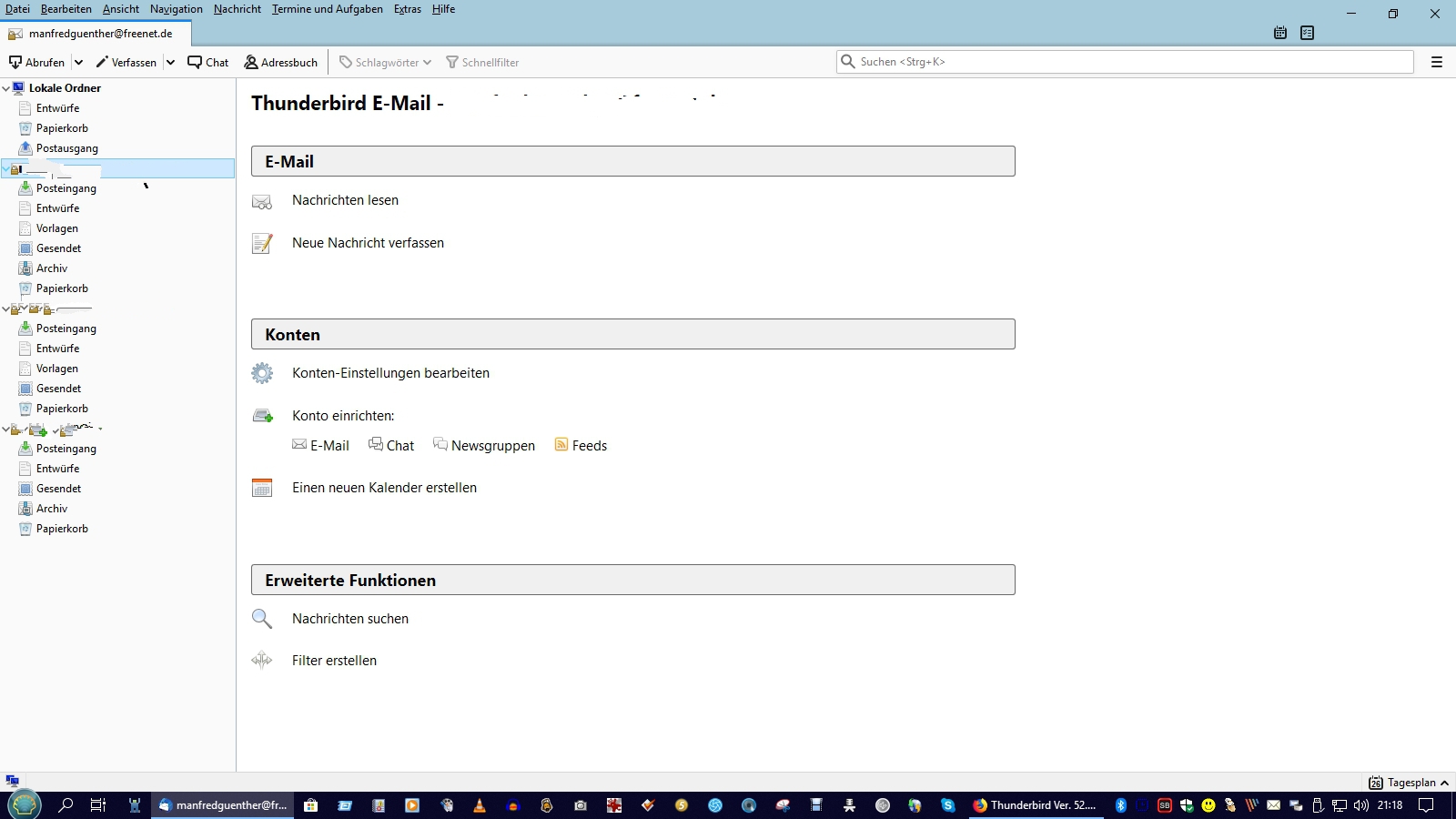This screenshot has height=819, width=1456.
Task: Open Papierkorb folder just above Postausgang
Action: click(x=62, y=128)
